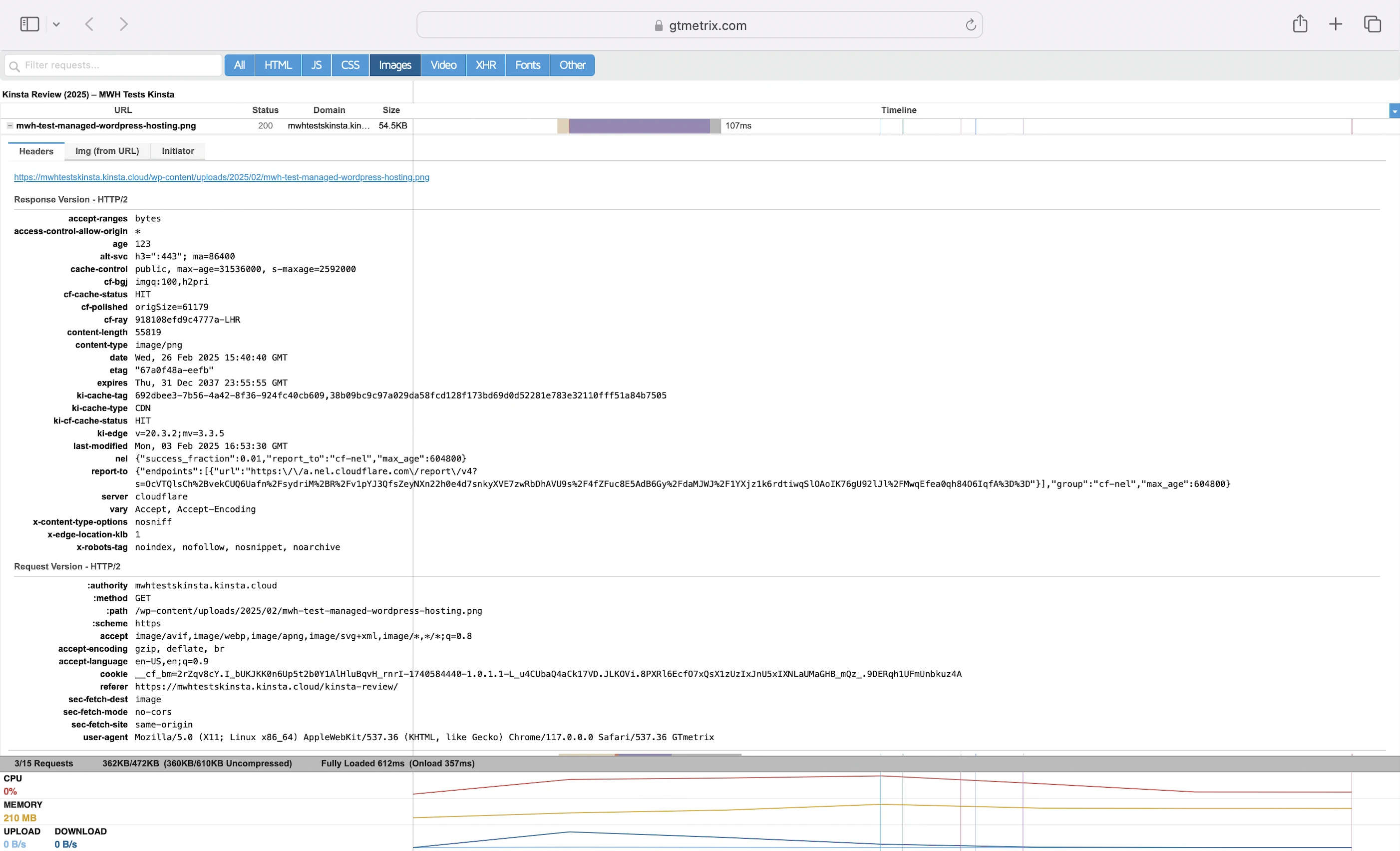Open a new tab with plus icon

pos(1335,24)
